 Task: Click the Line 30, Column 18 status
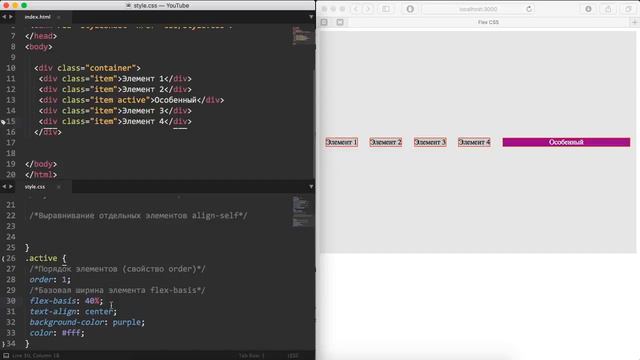click(36, 356)
